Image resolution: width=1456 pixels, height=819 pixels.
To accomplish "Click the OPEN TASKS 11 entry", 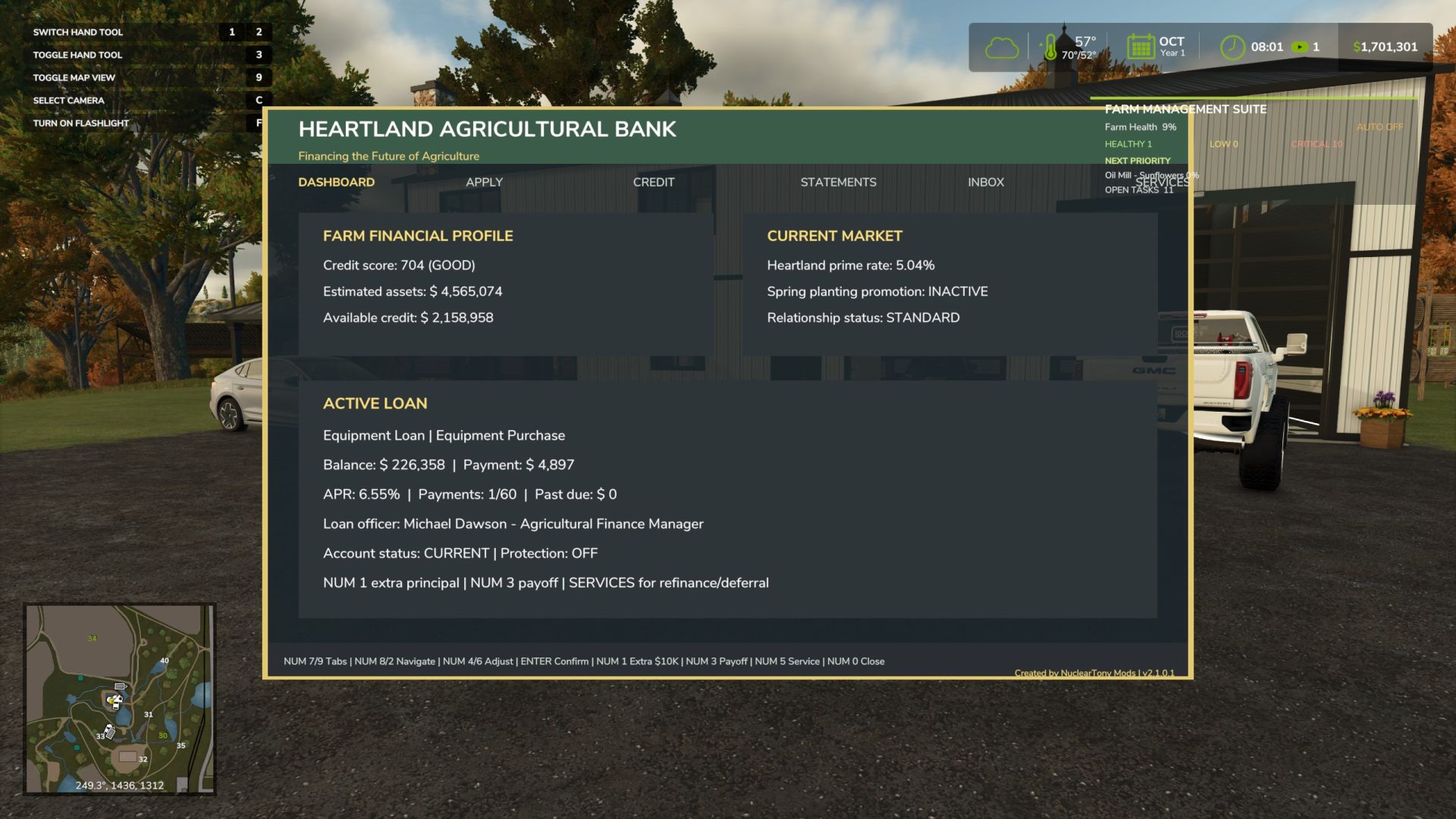I will (1139, 190).
